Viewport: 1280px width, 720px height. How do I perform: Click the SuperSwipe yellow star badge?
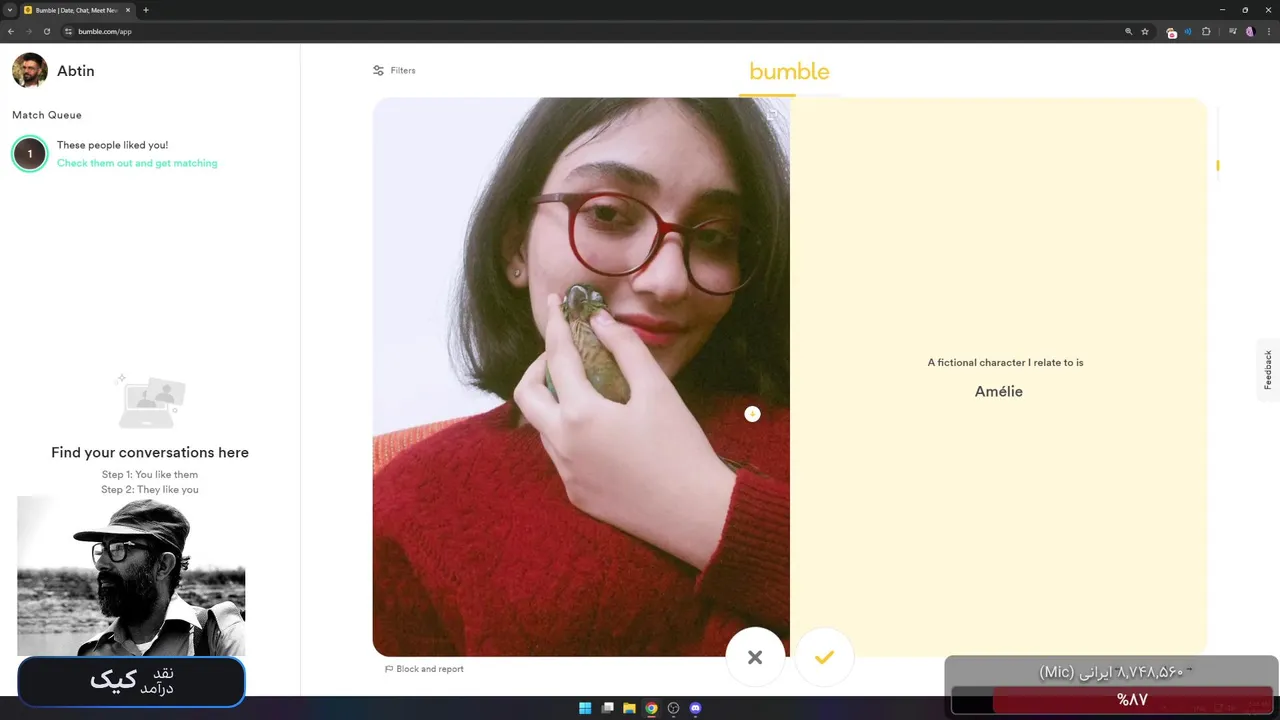pos(752,414)
